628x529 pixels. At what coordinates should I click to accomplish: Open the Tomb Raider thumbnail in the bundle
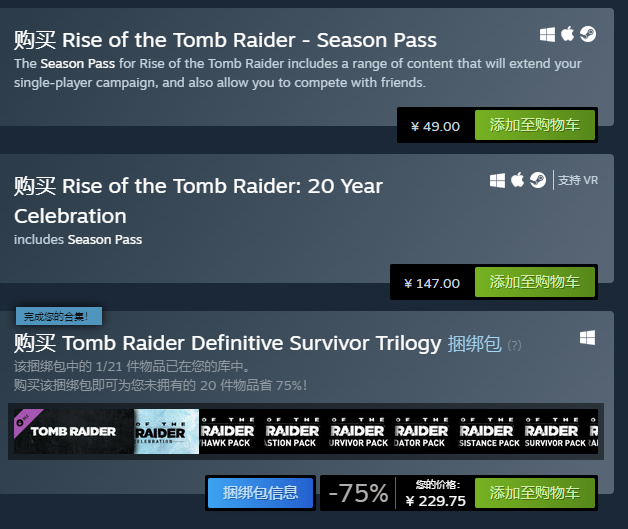point(71,431)
